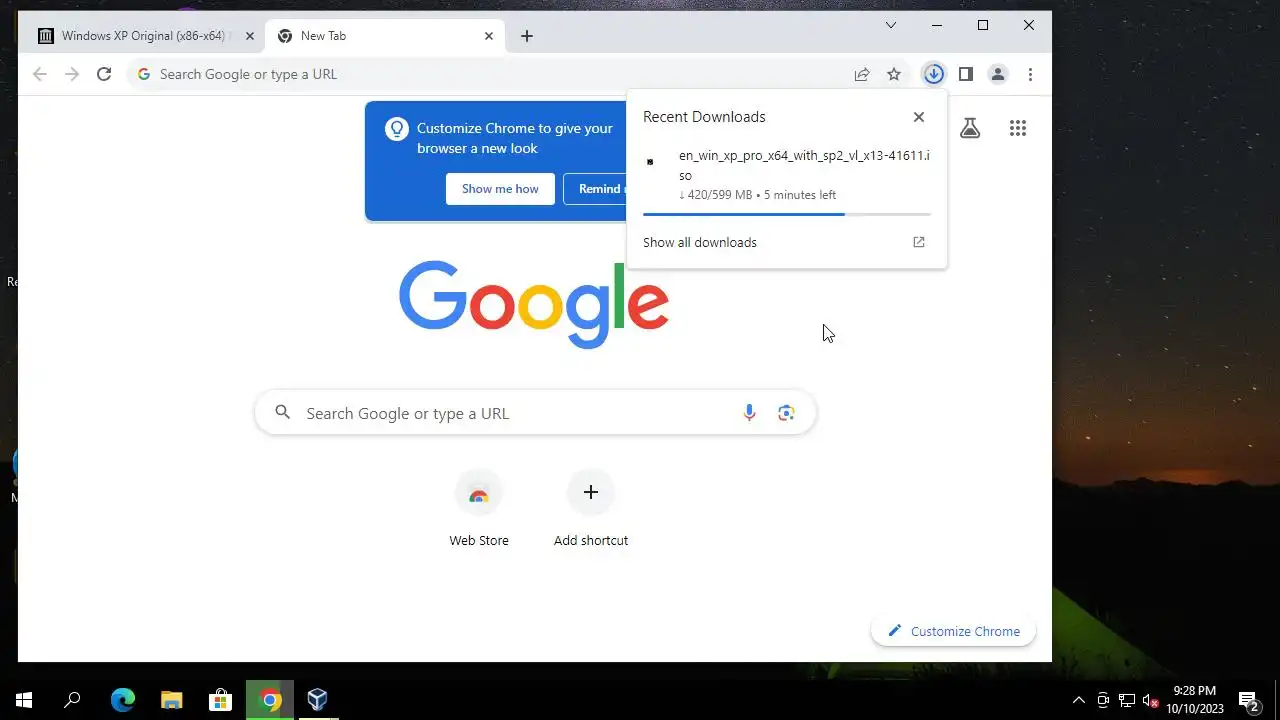Click Chrome icon in taskbar
1280x720 pixels.
click(x=270, y=700)
